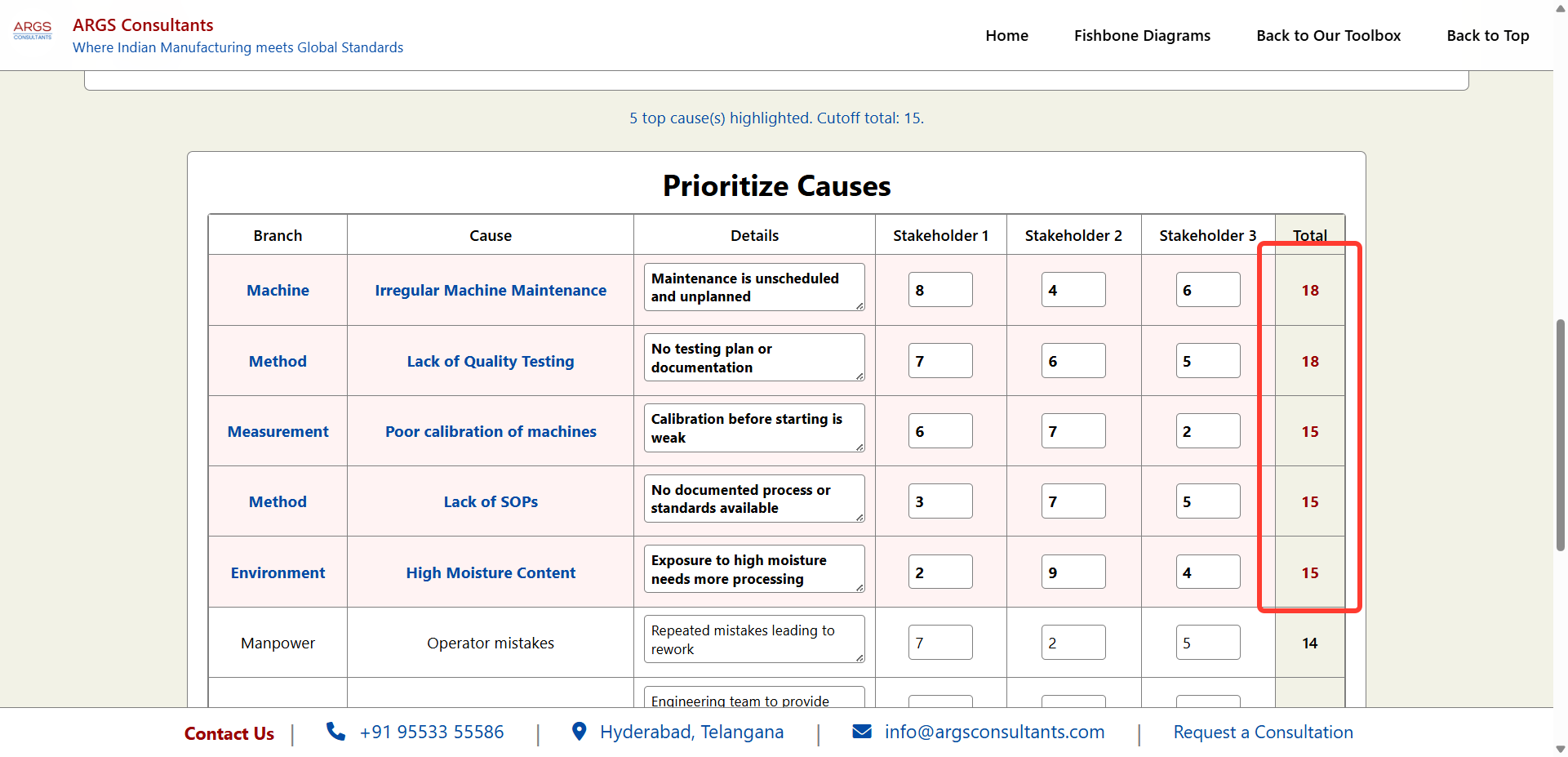Click the Operator mistakes cause
This screenshot has height=757, width=1568.
coord(491,643)
